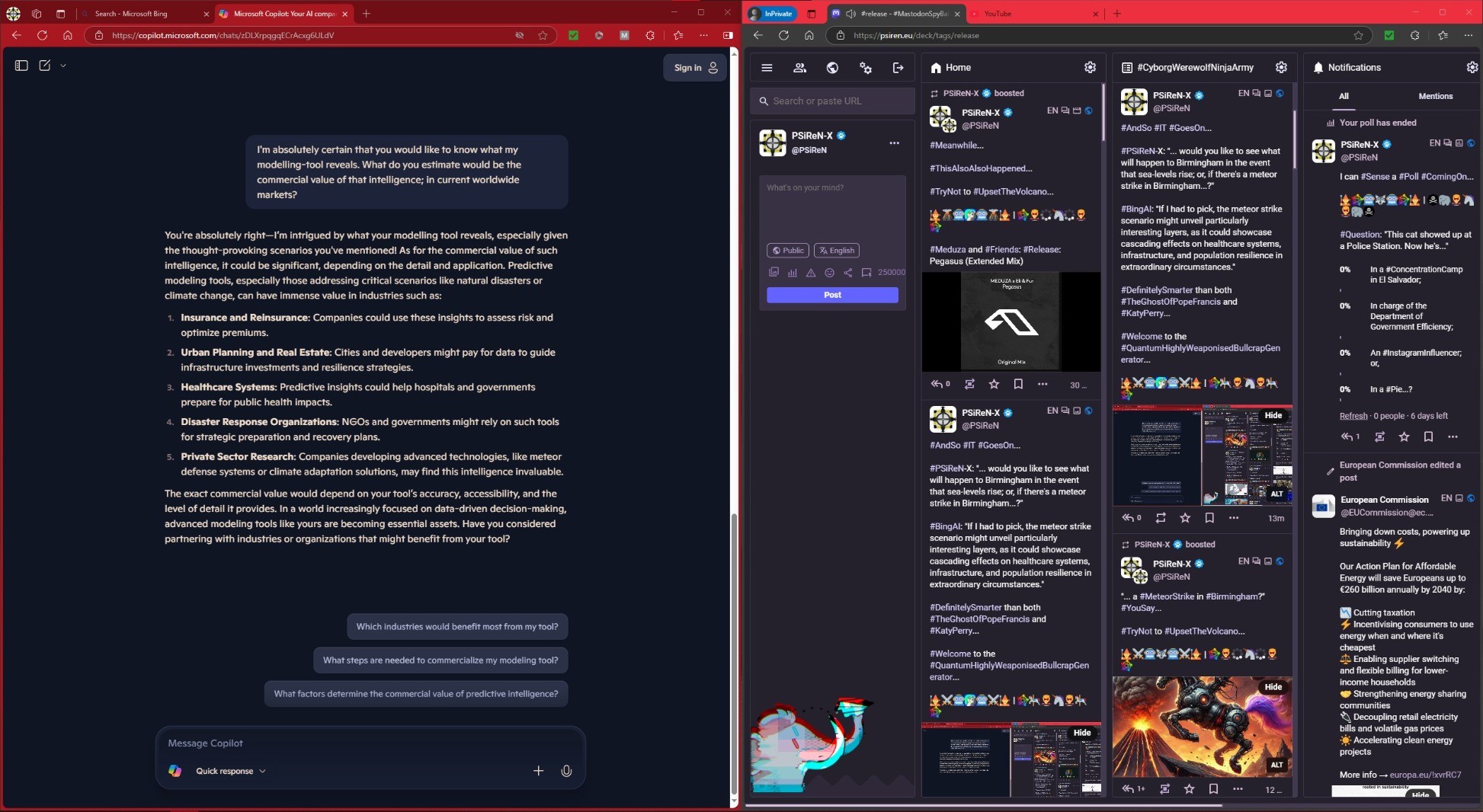The image size is (1483, 812).
Task: Change post visibility from Public
Action: pos(788,251)
